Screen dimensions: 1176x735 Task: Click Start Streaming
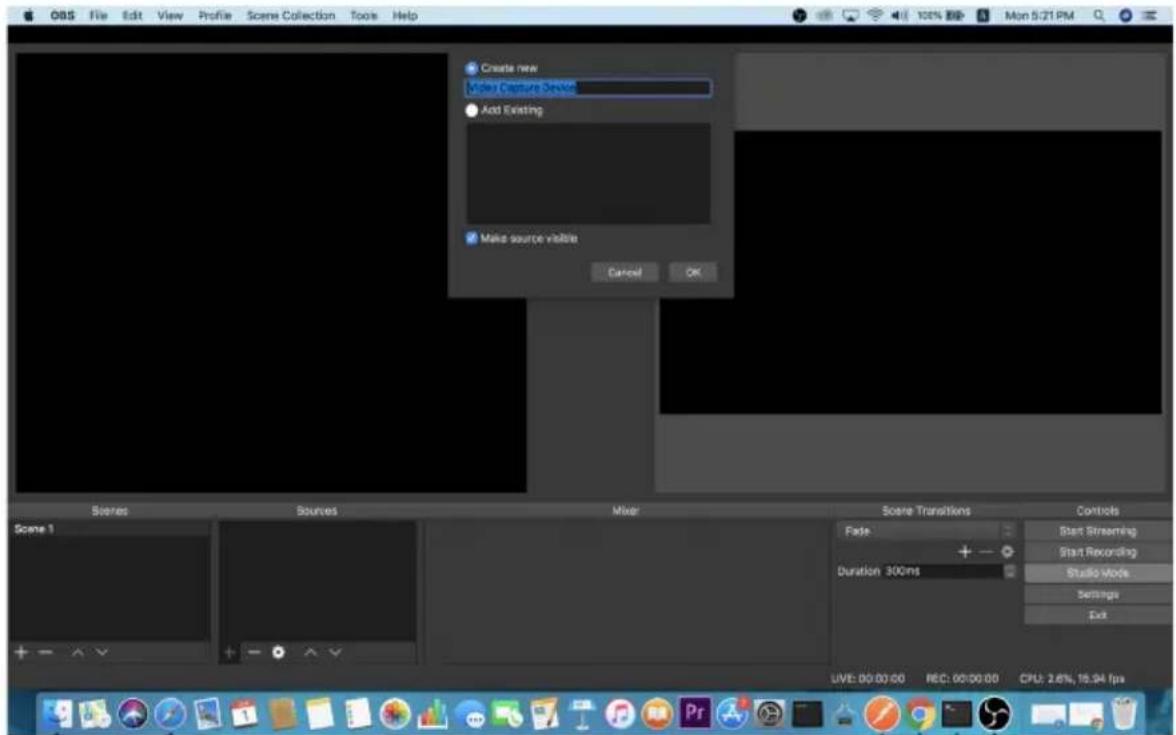[x=1097, y=531]
